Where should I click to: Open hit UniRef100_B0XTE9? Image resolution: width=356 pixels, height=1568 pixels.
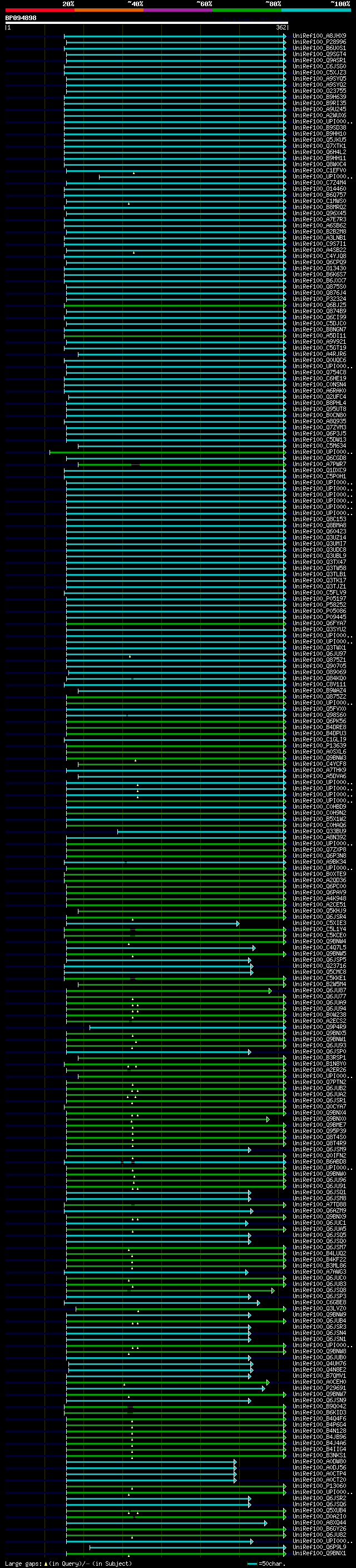(319, 874)
